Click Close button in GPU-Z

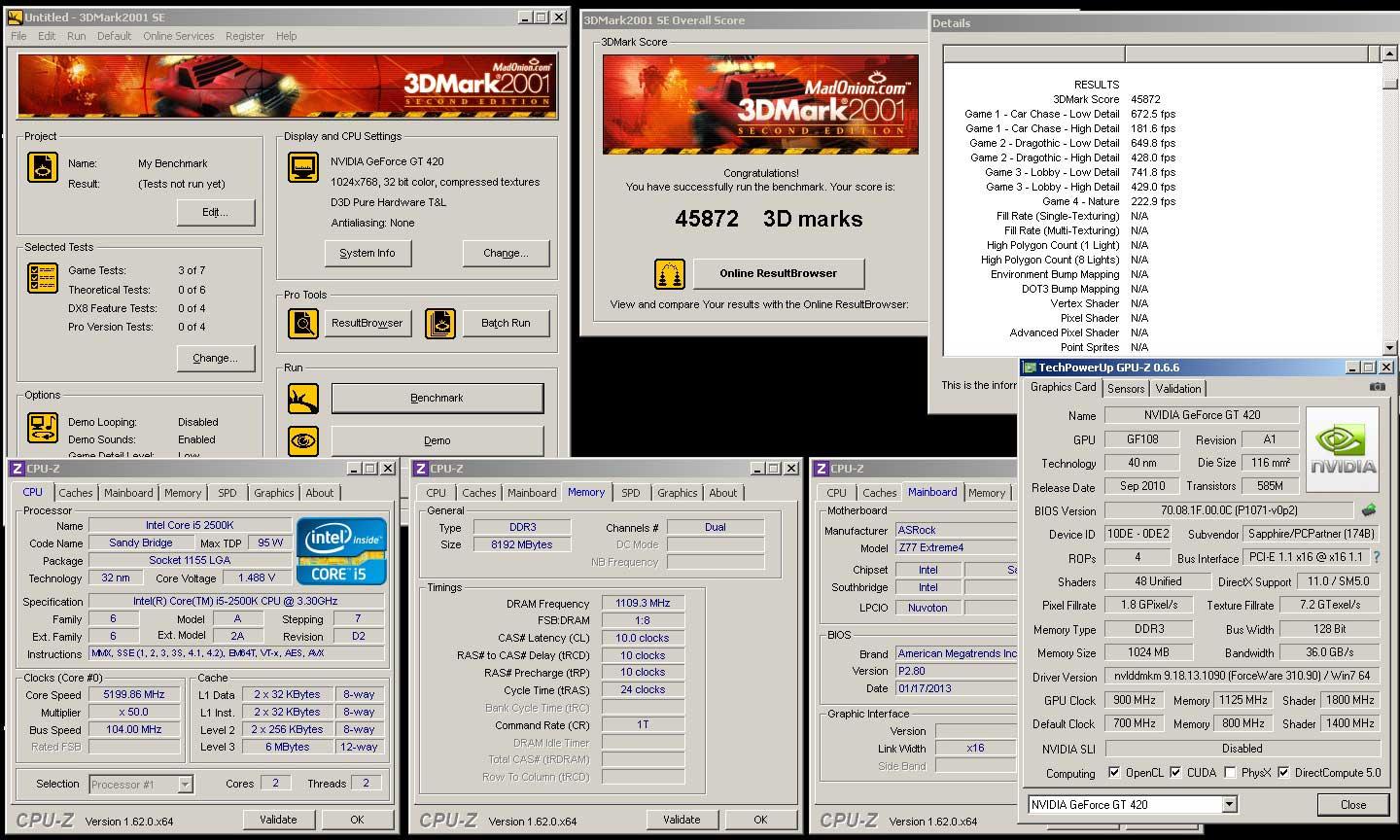point(1353,804)
